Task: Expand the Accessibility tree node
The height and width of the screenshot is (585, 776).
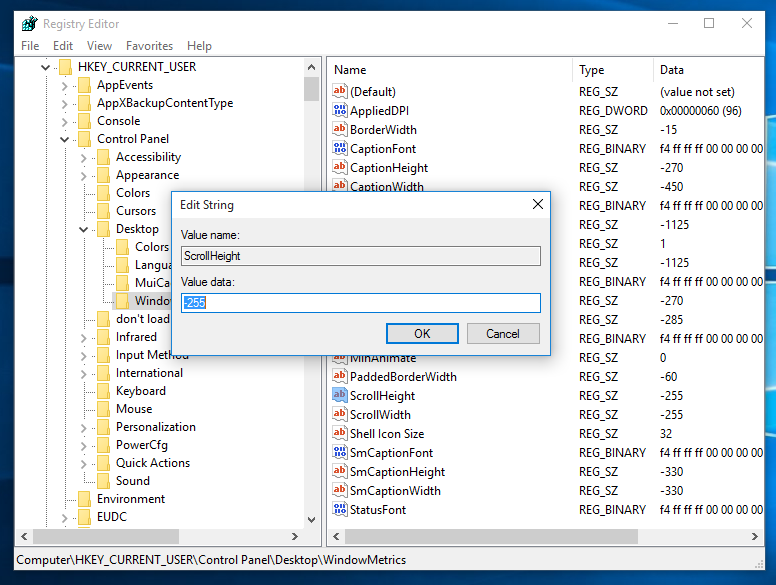Action: [x=83, y=158]
